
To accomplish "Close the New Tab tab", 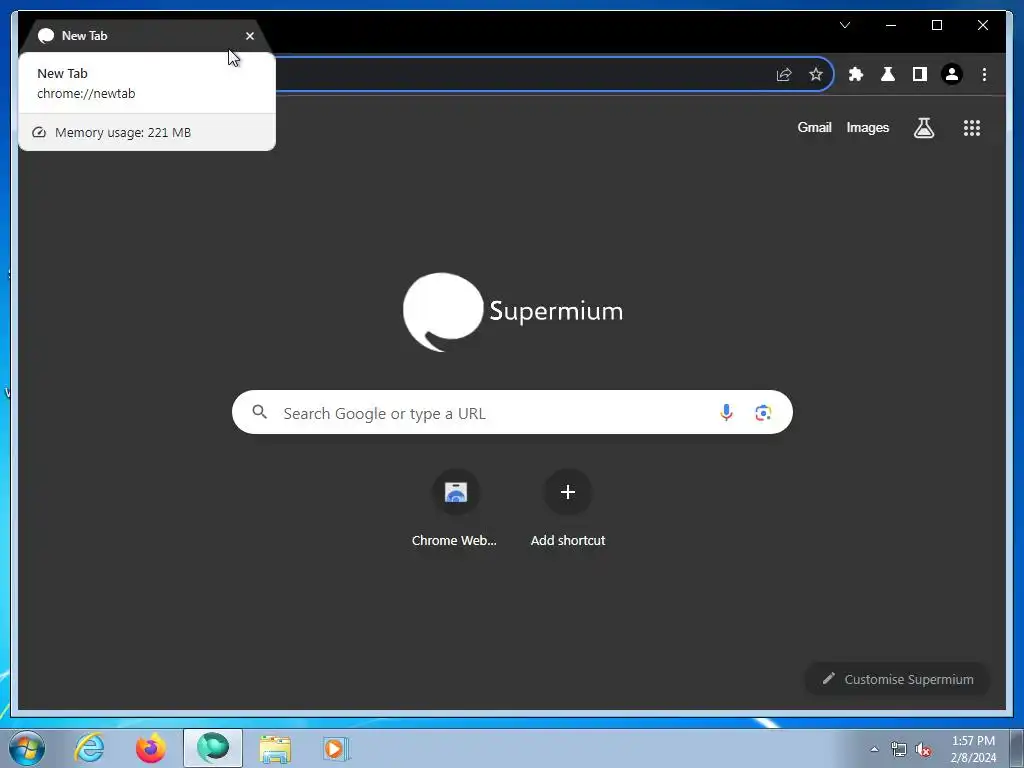I will [249, 36].
